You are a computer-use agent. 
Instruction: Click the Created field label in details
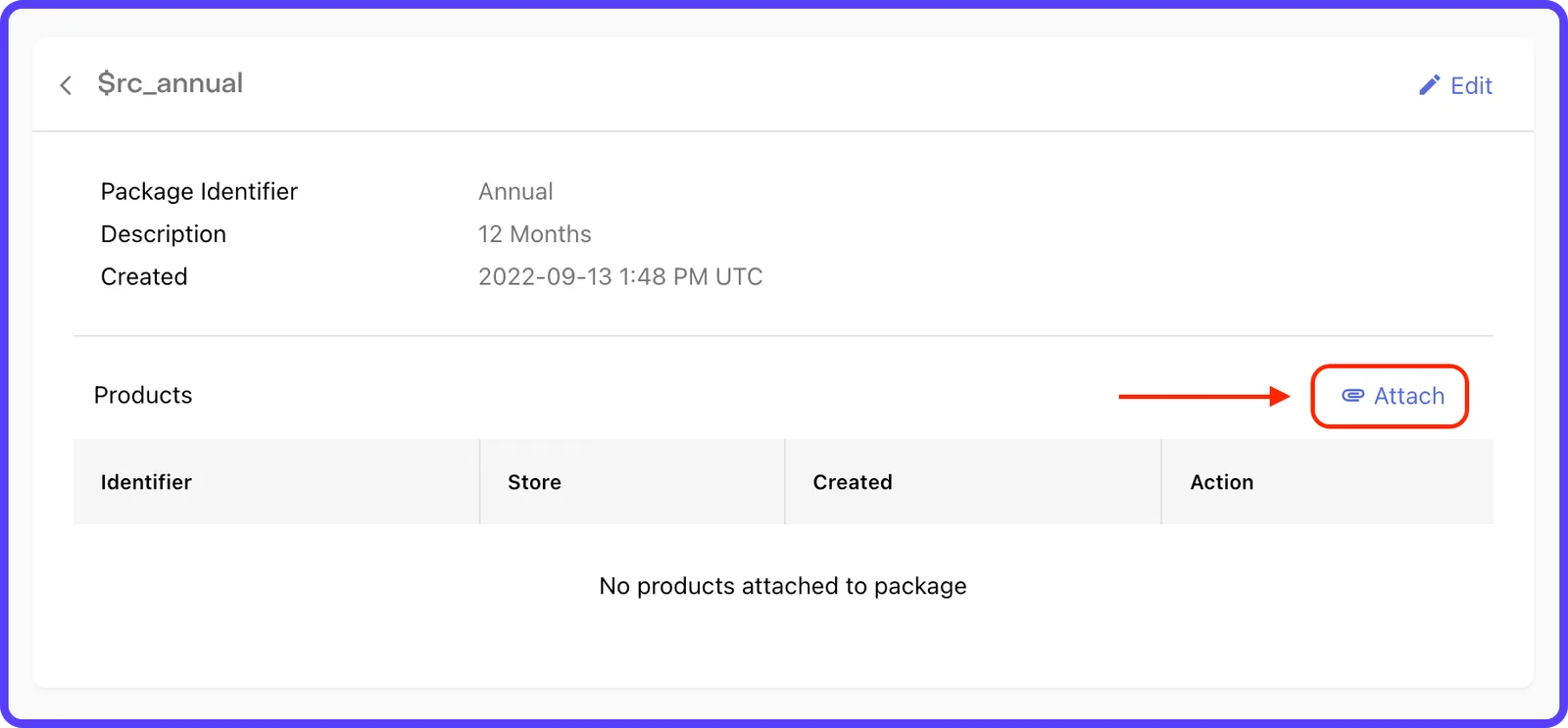(x=144, y=276)
